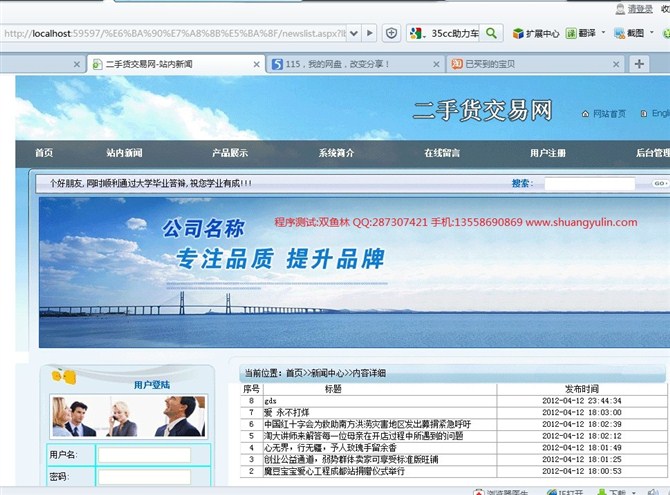Screen dimensions: 670x495
Task: Open 用户注册 in the navigation menu
Action: (x=548, y=153)
